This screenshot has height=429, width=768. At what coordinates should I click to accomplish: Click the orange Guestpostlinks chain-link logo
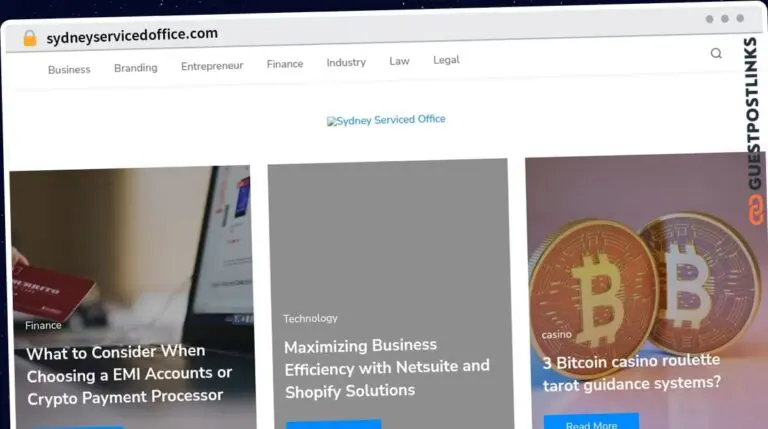(756, 209)
